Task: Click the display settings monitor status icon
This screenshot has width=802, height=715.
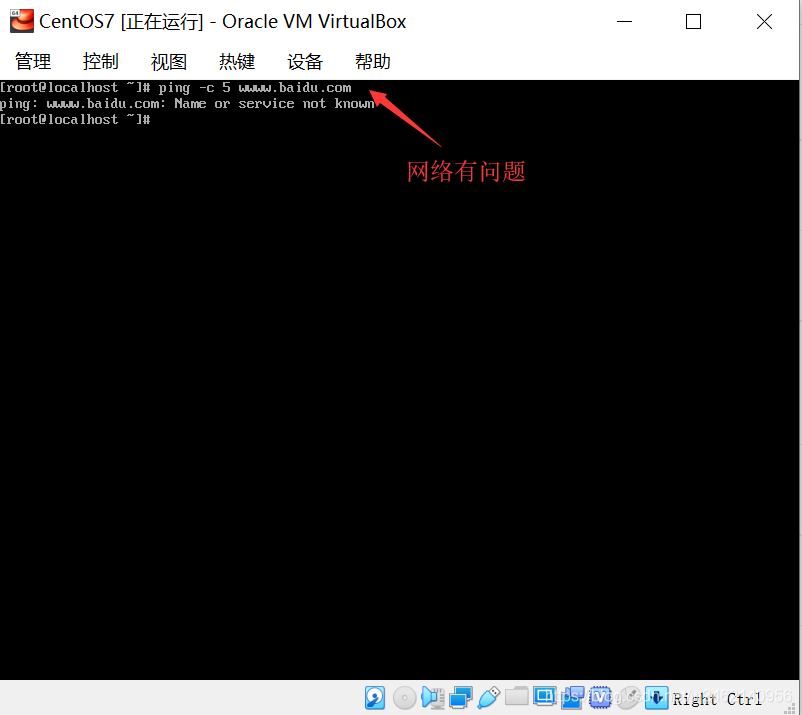Action: coord(544,697)
